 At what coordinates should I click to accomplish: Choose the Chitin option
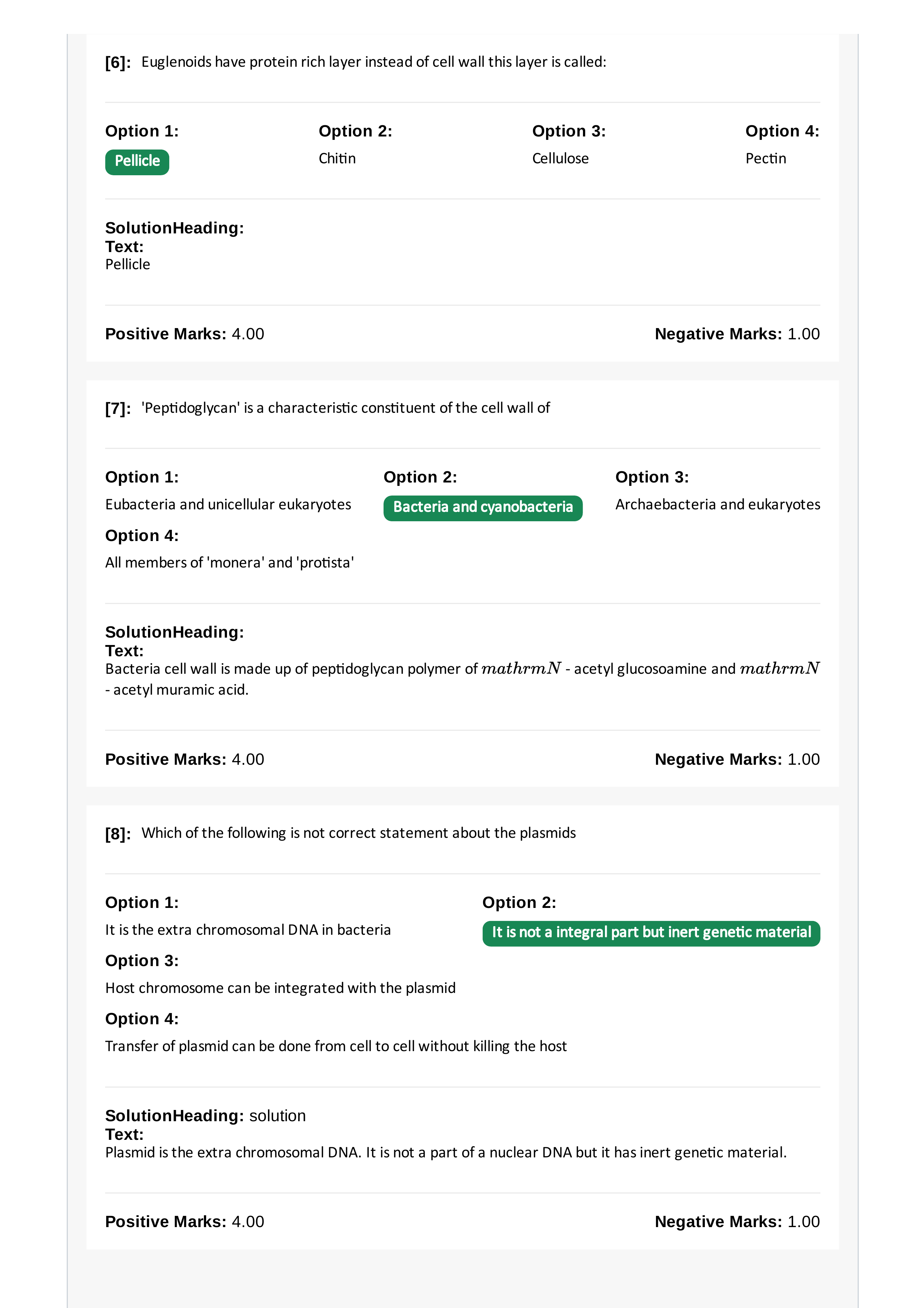[337, 158]
